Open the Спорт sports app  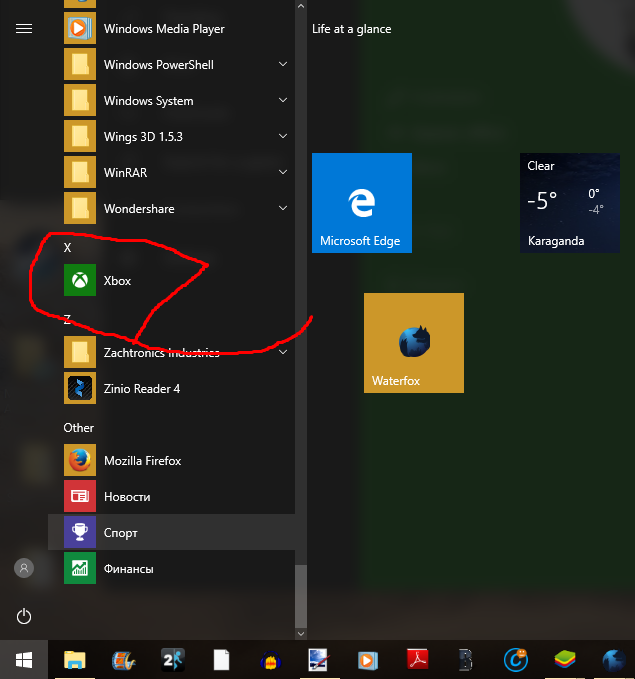tap(120, 533)
